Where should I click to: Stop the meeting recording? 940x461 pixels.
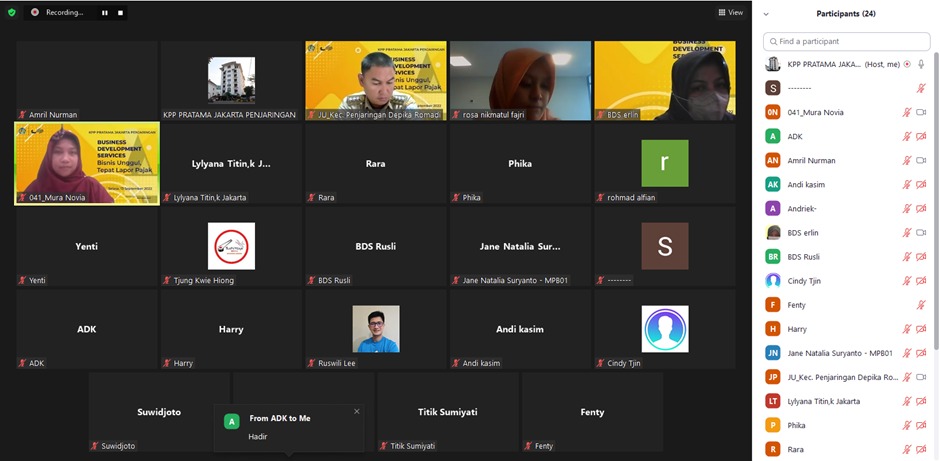120,13
